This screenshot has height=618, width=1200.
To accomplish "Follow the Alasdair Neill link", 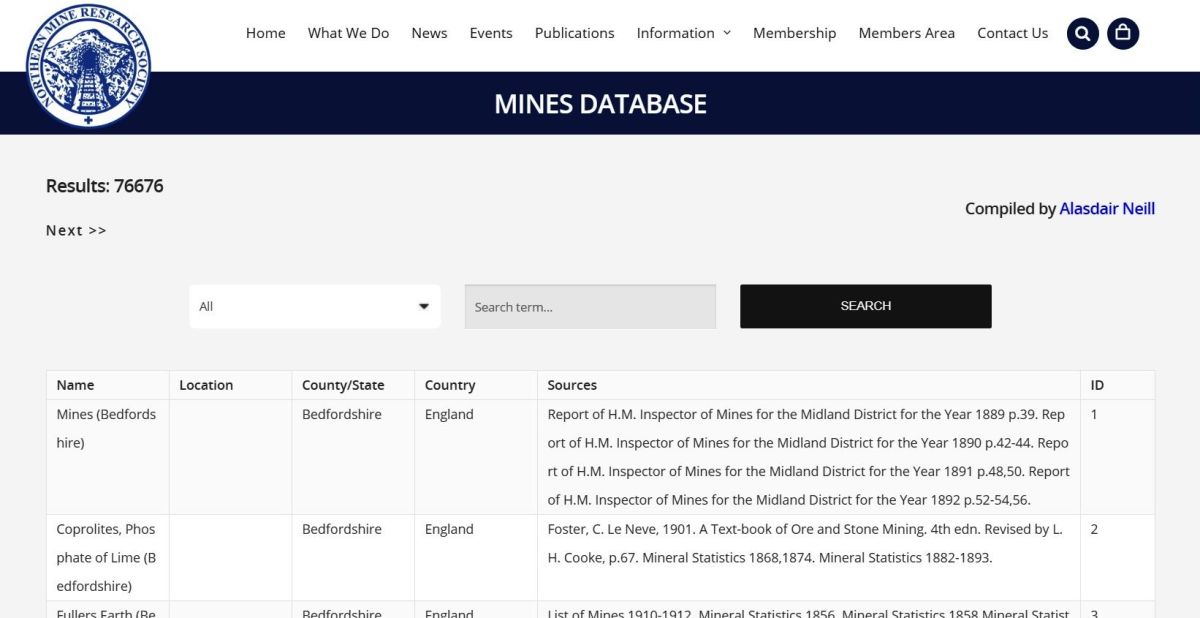I will coord(1107,209).
